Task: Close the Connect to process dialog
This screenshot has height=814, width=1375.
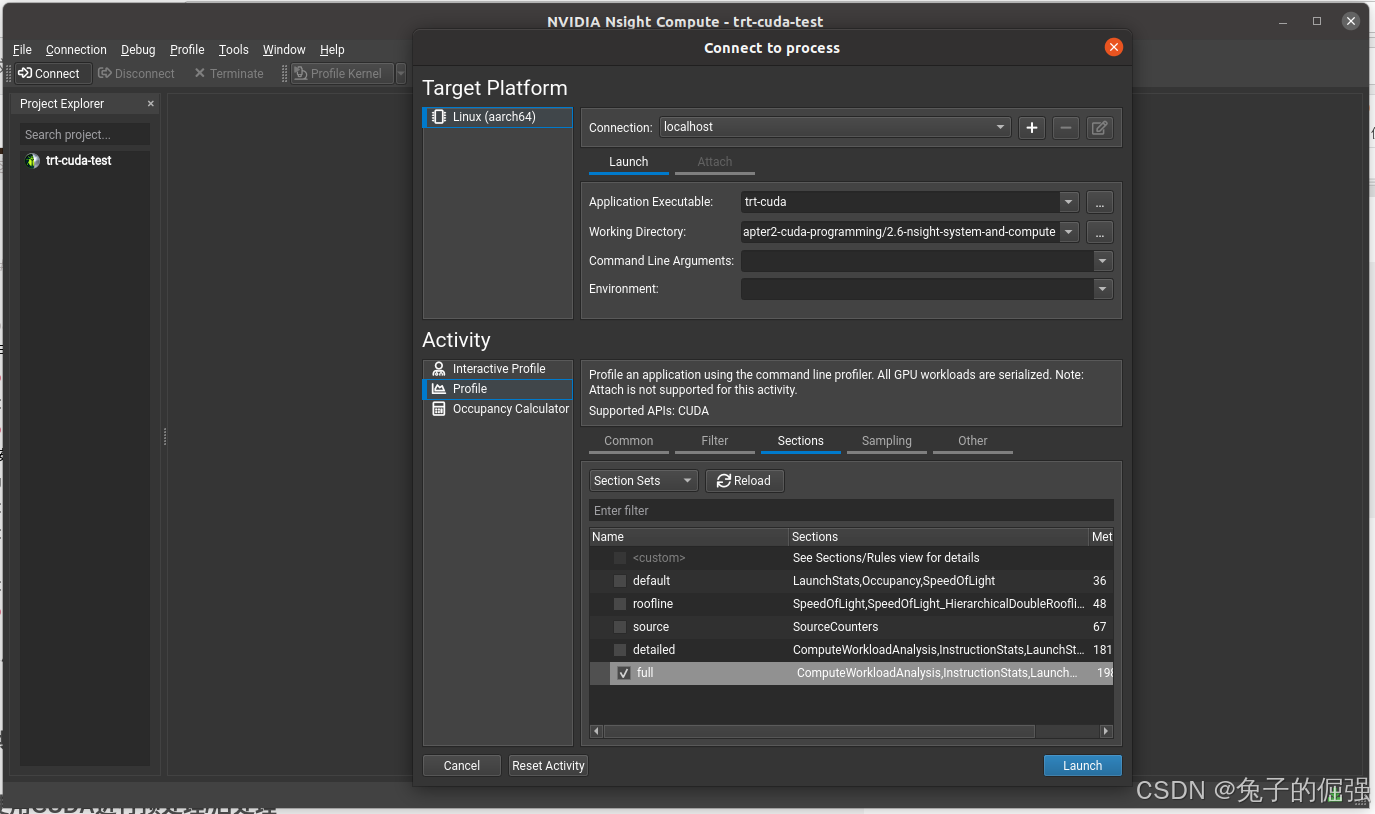Action: point(1113,47)
